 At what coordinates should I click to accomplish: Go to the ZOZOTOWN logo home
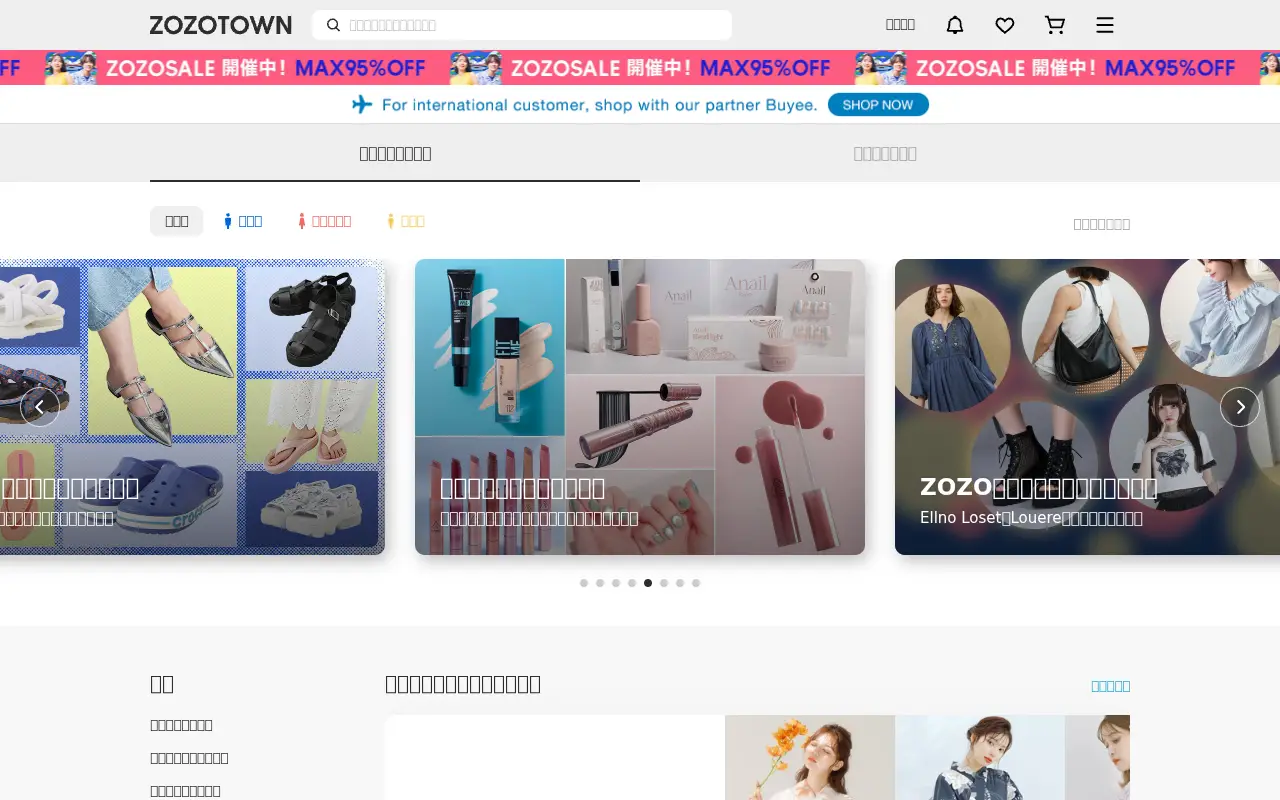tap(221, 25)
